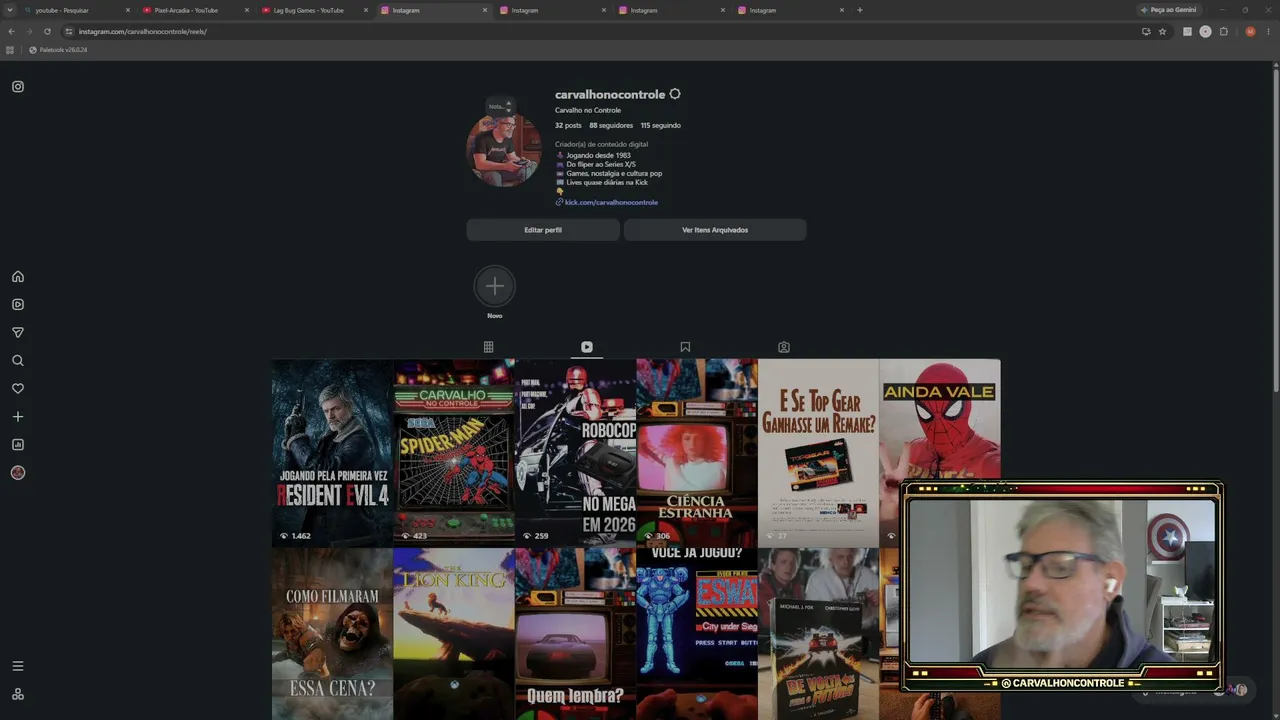The height and width of the screenshot is (720, 1280).
Task: Open the Como Filmaram Essa Cena reel
Action: pyautogui.click(x=332, y=634)
